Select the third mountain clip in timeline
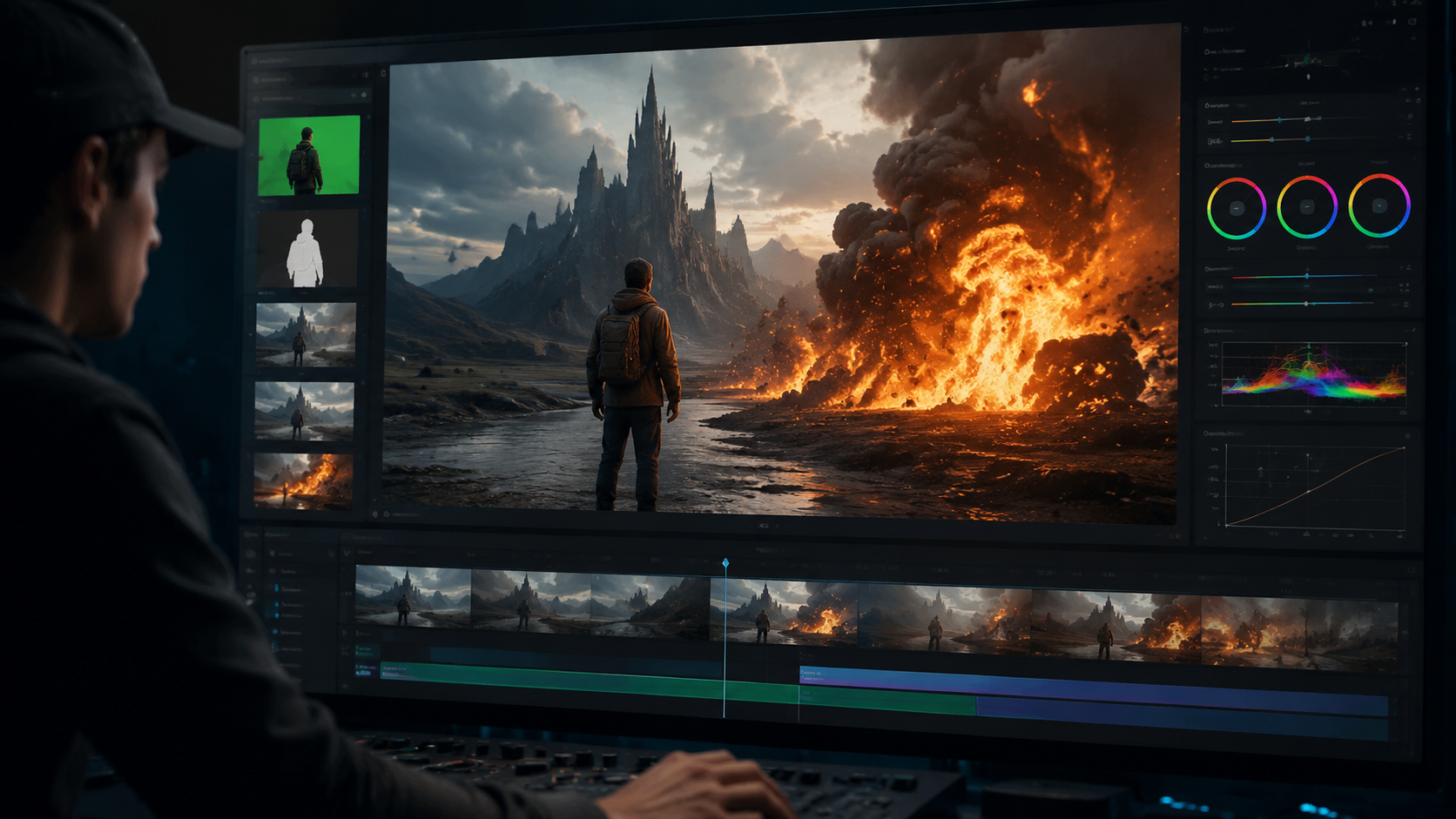 [650, 607]
